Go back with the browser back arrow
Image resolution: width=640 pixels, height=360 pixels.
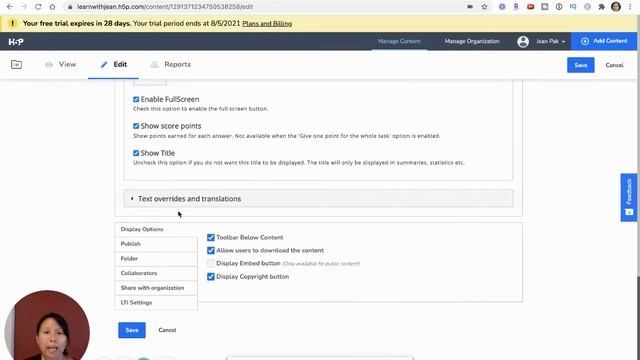click(10, 7)
